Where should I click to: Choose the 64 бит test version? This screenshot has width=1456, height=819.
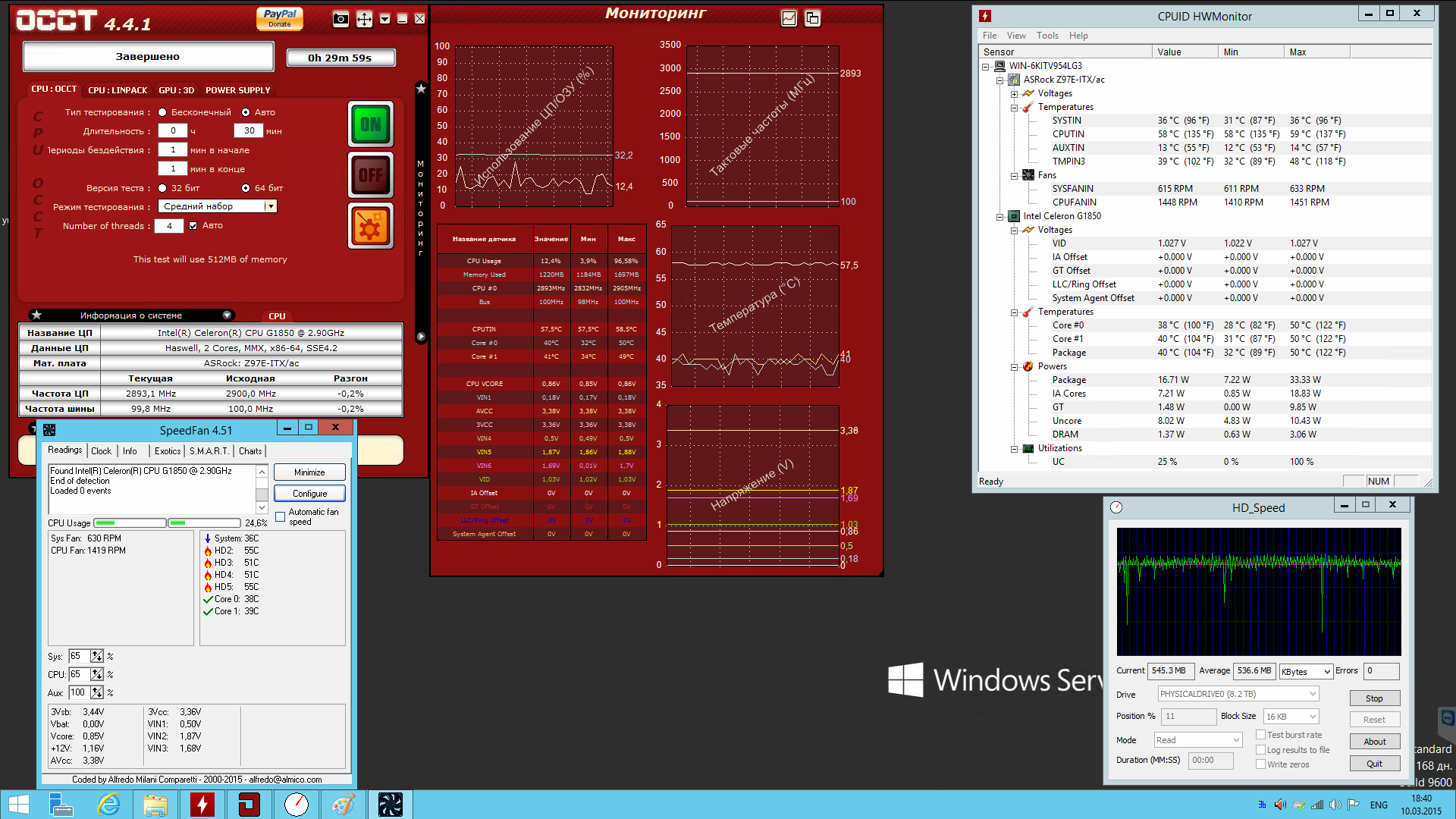[x=246, y=188]
